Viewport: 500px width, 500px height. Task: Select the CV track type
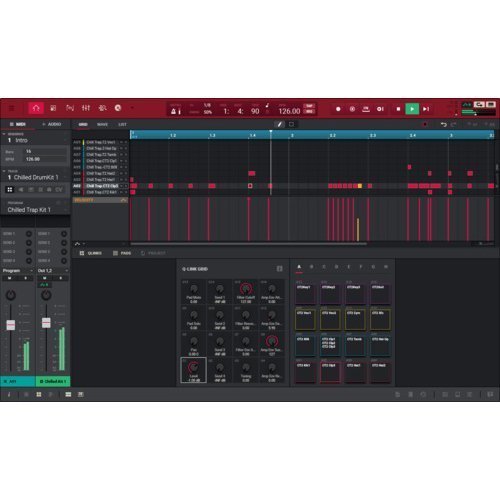coord(59,190)
